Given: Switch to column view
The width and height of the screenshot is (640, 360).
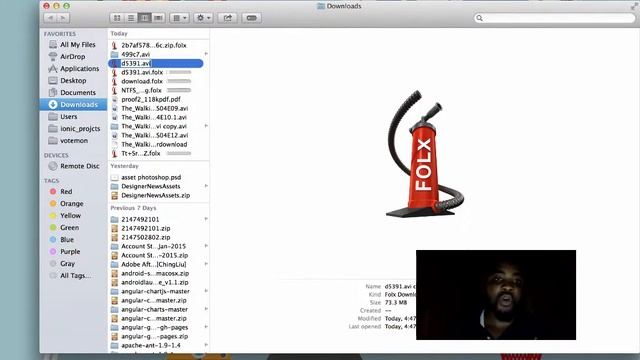Looking at the screenshot, I should [144, 18].
